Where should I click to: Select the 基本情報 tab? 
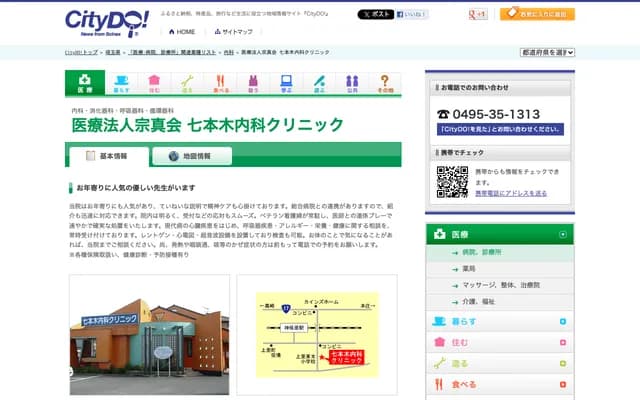[x=108, y=156]
